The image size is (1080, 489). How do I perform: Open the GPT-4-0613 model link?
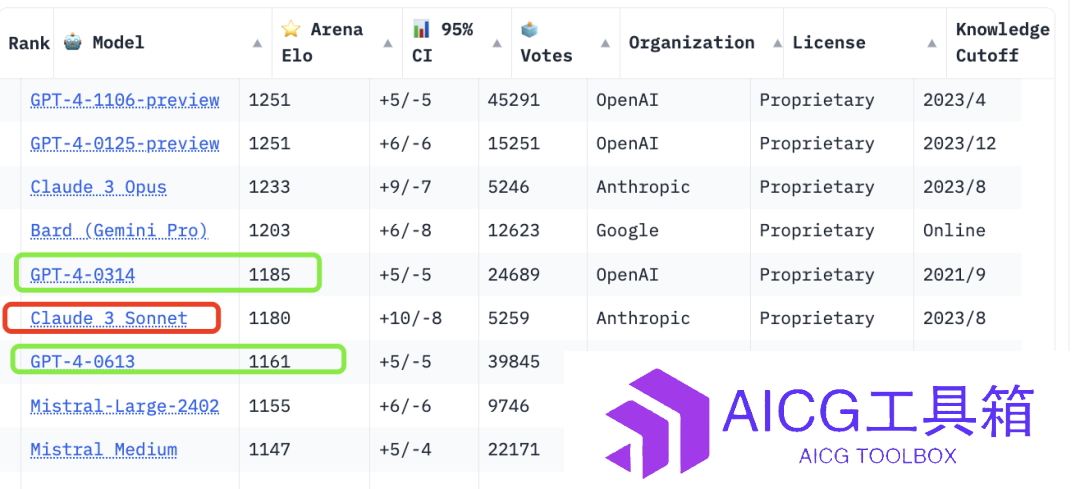[x=83, y=362]
